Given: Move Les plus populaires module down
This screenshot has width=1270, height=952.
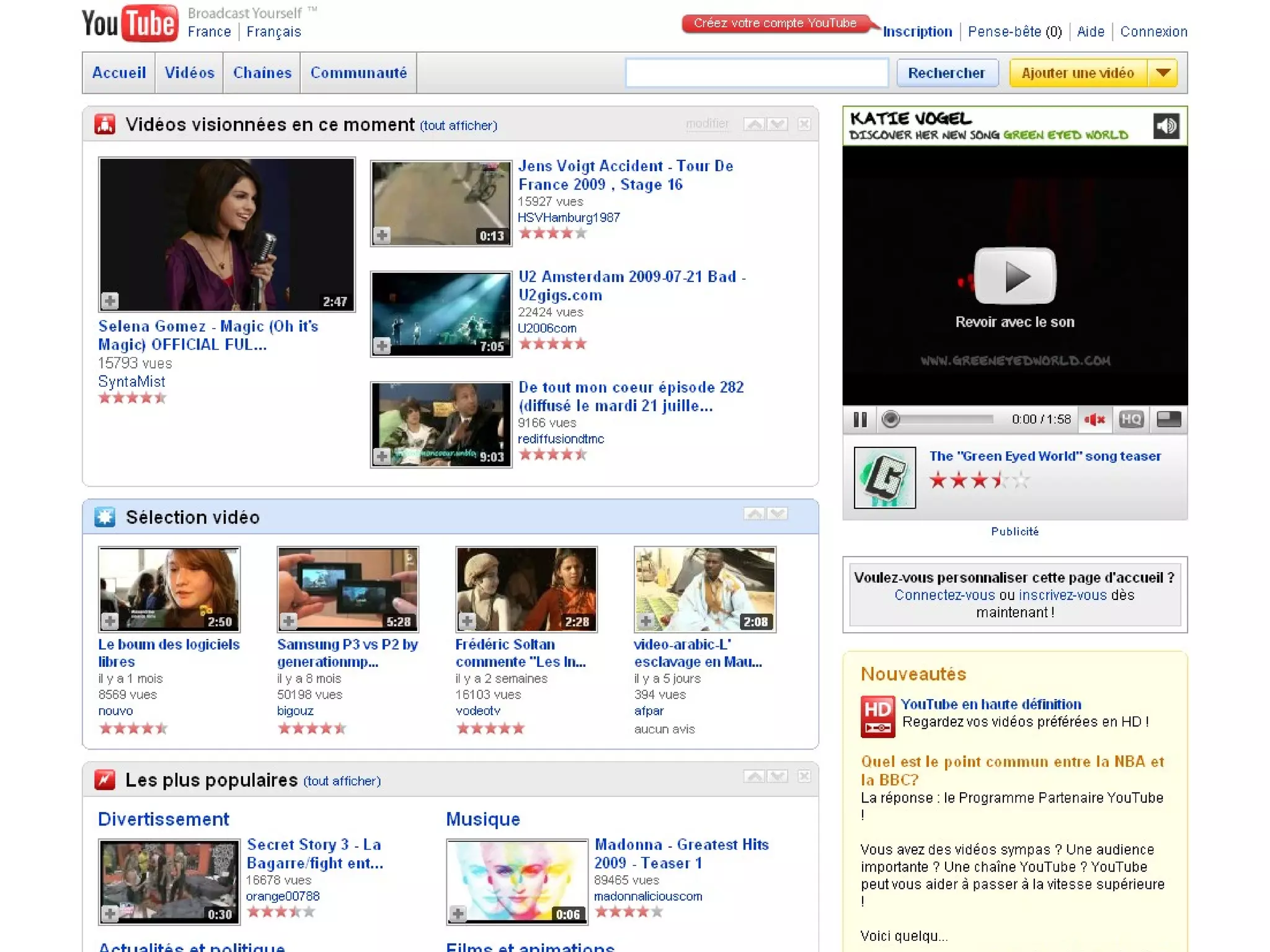Looking at the screenshot, I should tap(778, 776).
